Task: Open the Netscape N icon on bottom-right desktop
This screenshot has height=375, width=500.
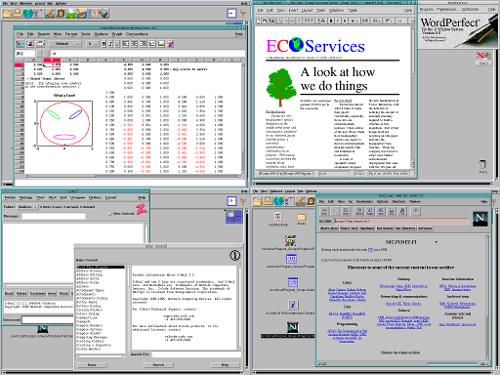Action: [x=293, y=327]
